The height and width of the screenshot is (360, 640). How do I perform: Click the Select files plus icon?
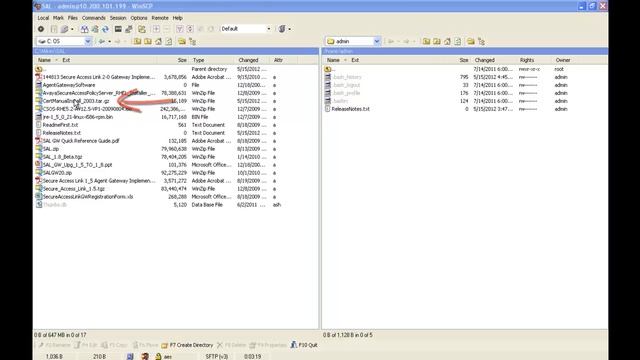point(156,29)
